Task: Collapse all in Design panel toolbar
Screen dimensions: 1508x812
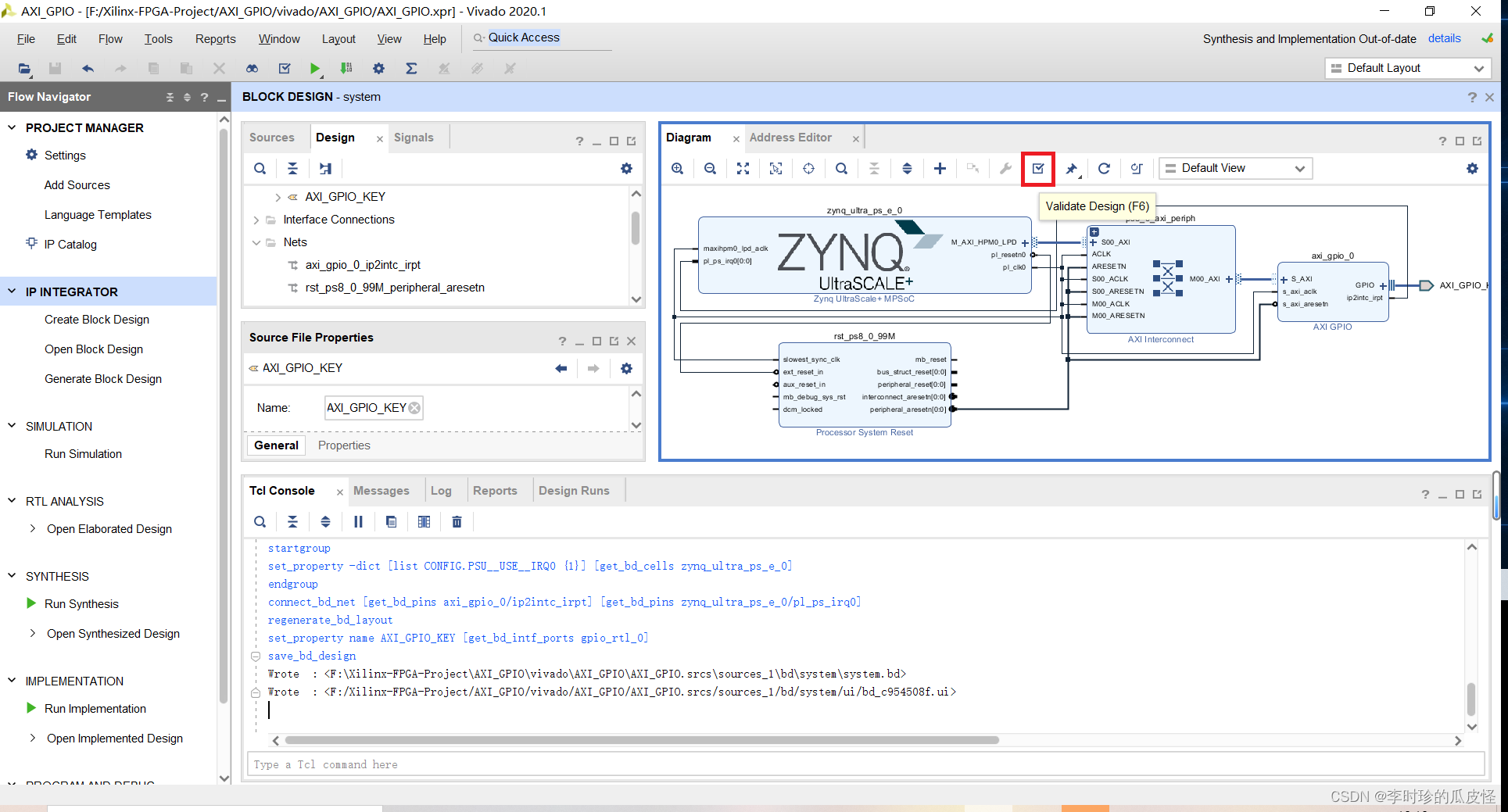Action: (x=292, y=168)
